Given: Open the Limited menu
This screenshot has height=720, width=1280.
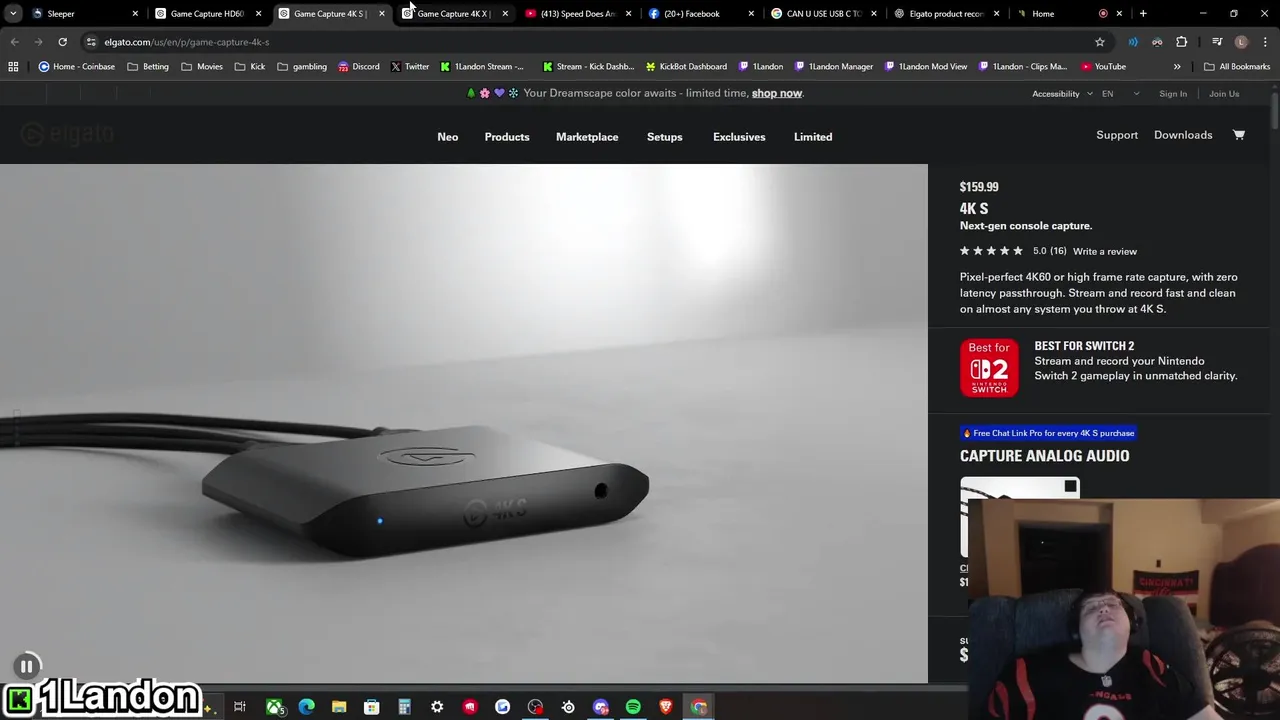Looking at the screenshot, I should coord(813,137).
